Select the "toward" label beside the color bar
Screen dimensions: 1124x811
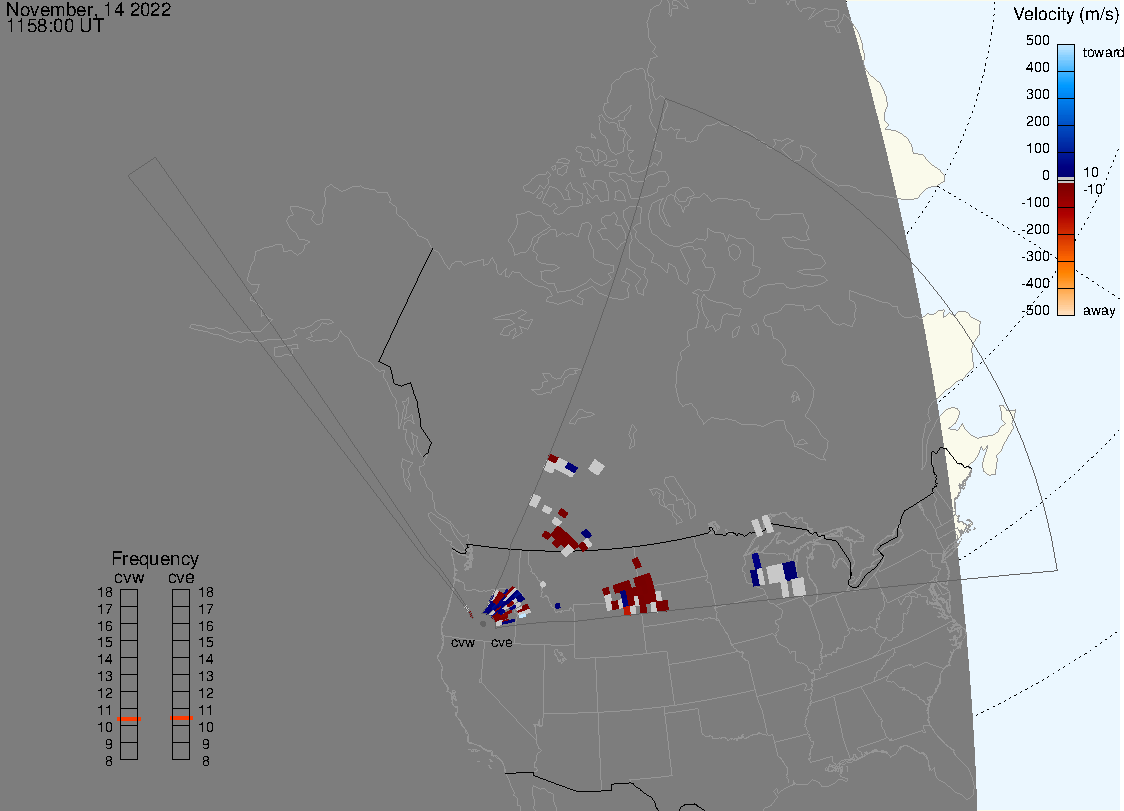[1102, 52]
